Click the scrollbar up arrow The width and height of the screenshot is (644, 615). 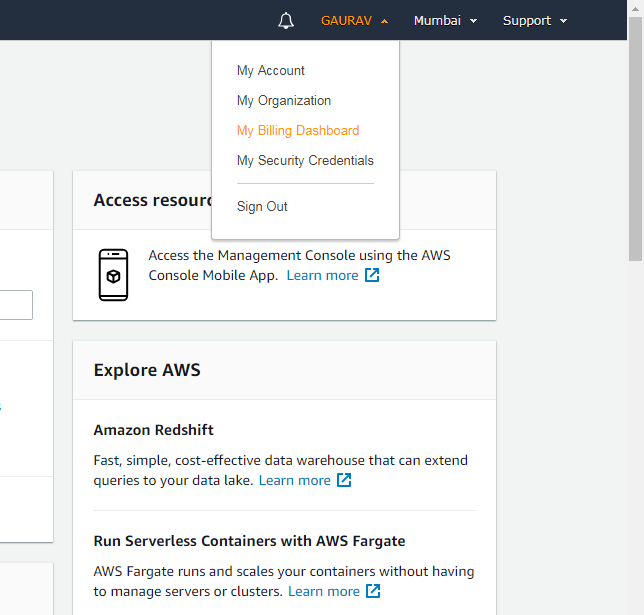click(x=635, y=9)
